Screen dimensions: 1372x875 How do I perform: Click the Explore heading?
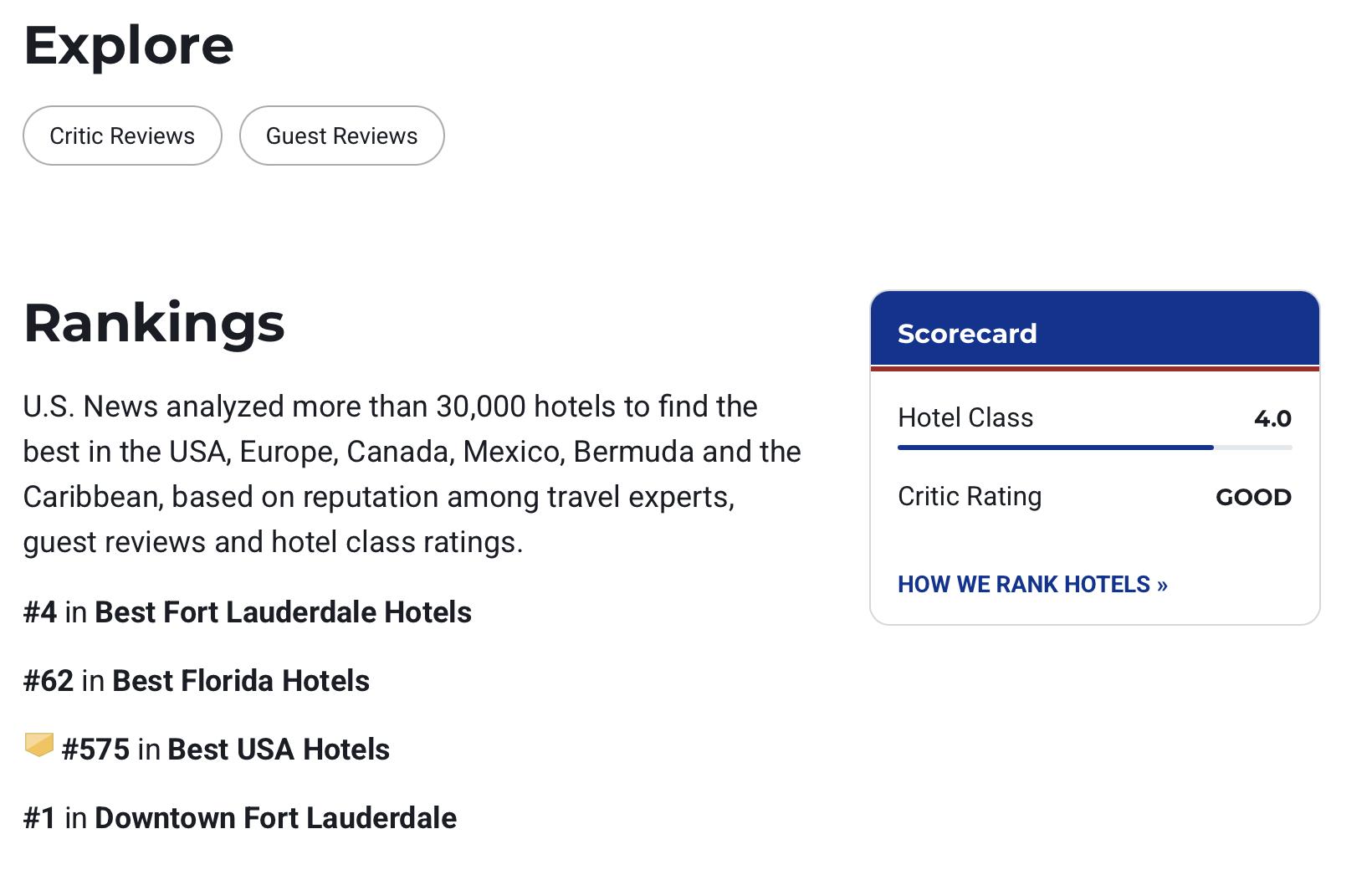(x=129, y=45)
